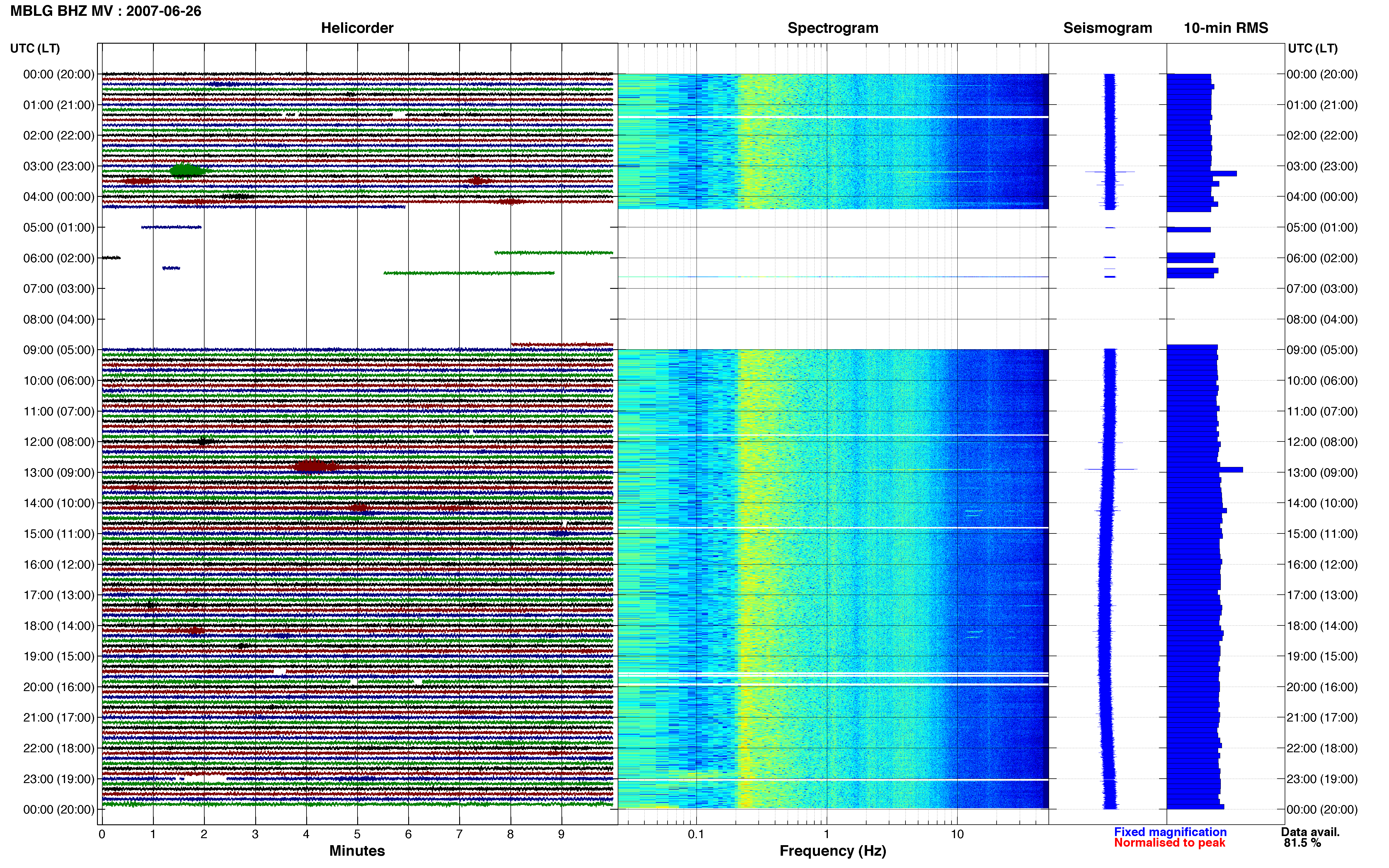The image size is (1389, 868).
Task: Click the "UTC (LT)" label above the right time axis
Action: [x=1313, y=48]
